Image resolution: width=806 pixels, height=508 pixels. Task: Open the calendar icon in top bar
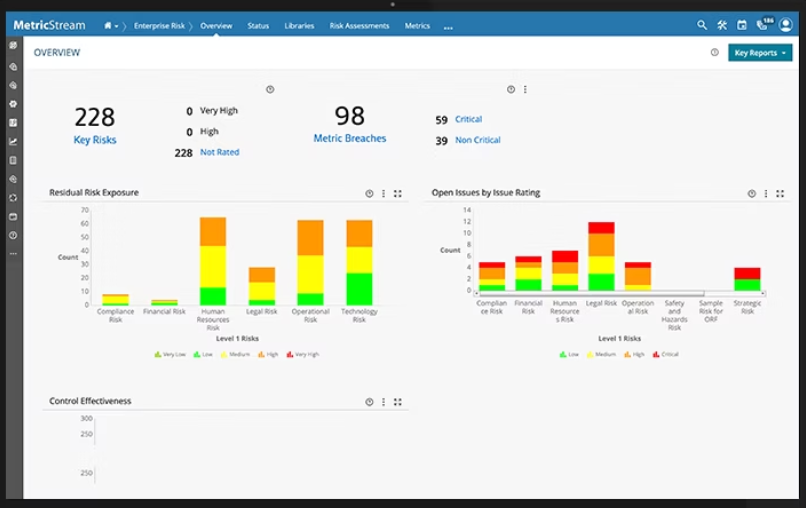[742, 25]
